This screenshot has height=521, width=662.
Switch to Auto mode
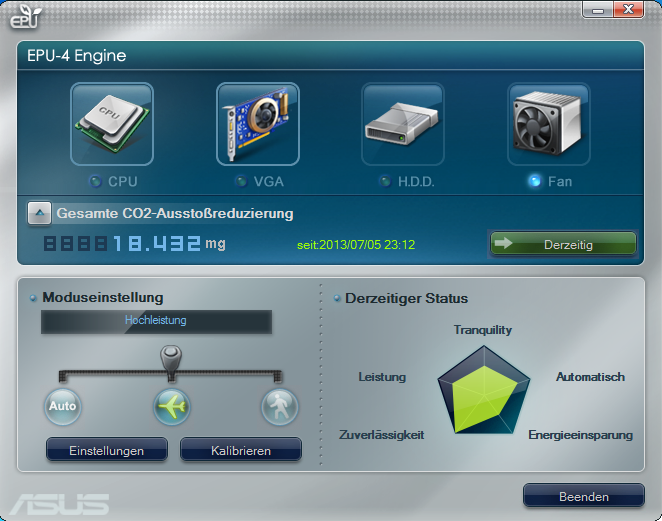[62, 406]
